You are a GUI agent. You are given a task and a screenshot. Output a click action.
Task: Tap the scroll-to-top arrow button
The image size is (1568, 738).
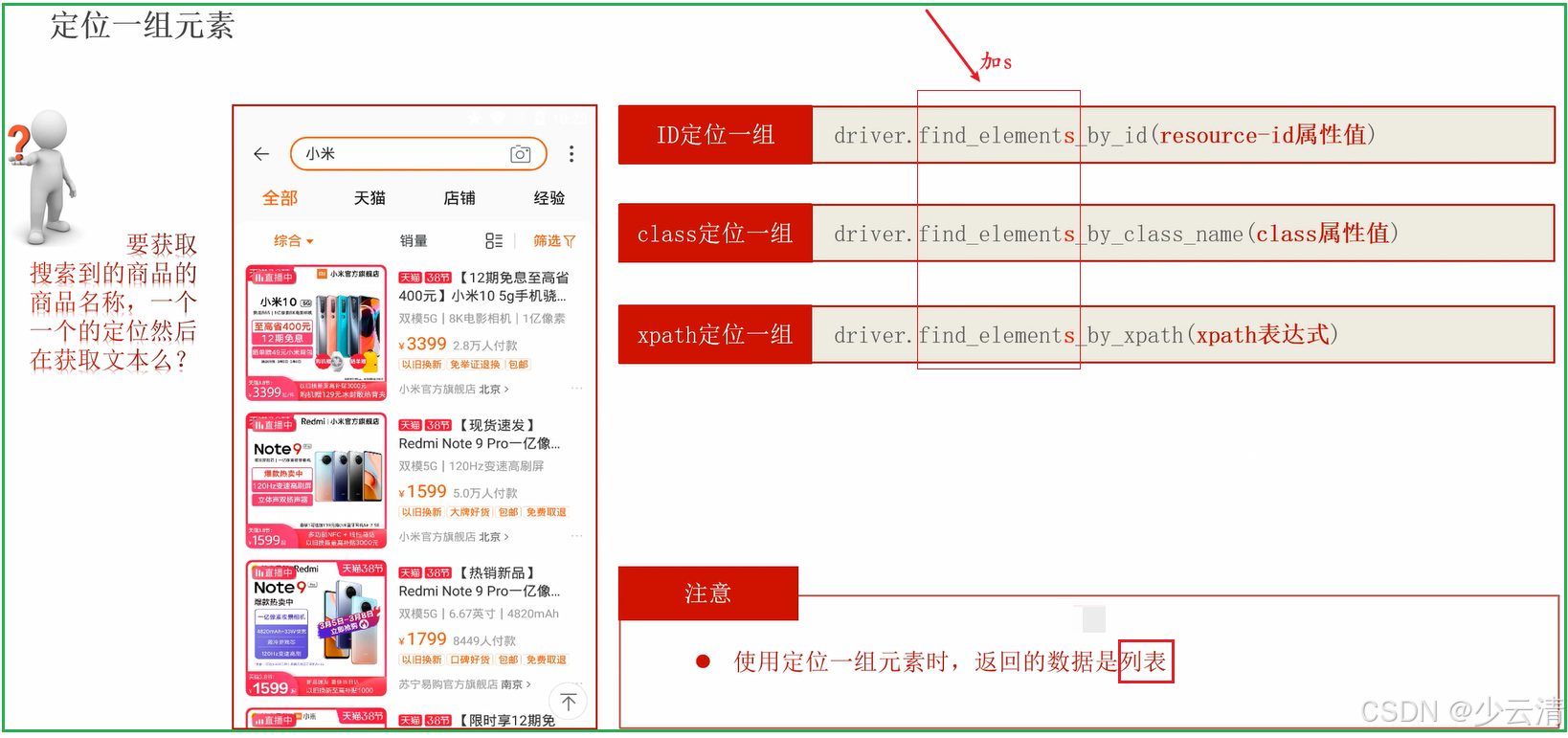pos(569,702)
